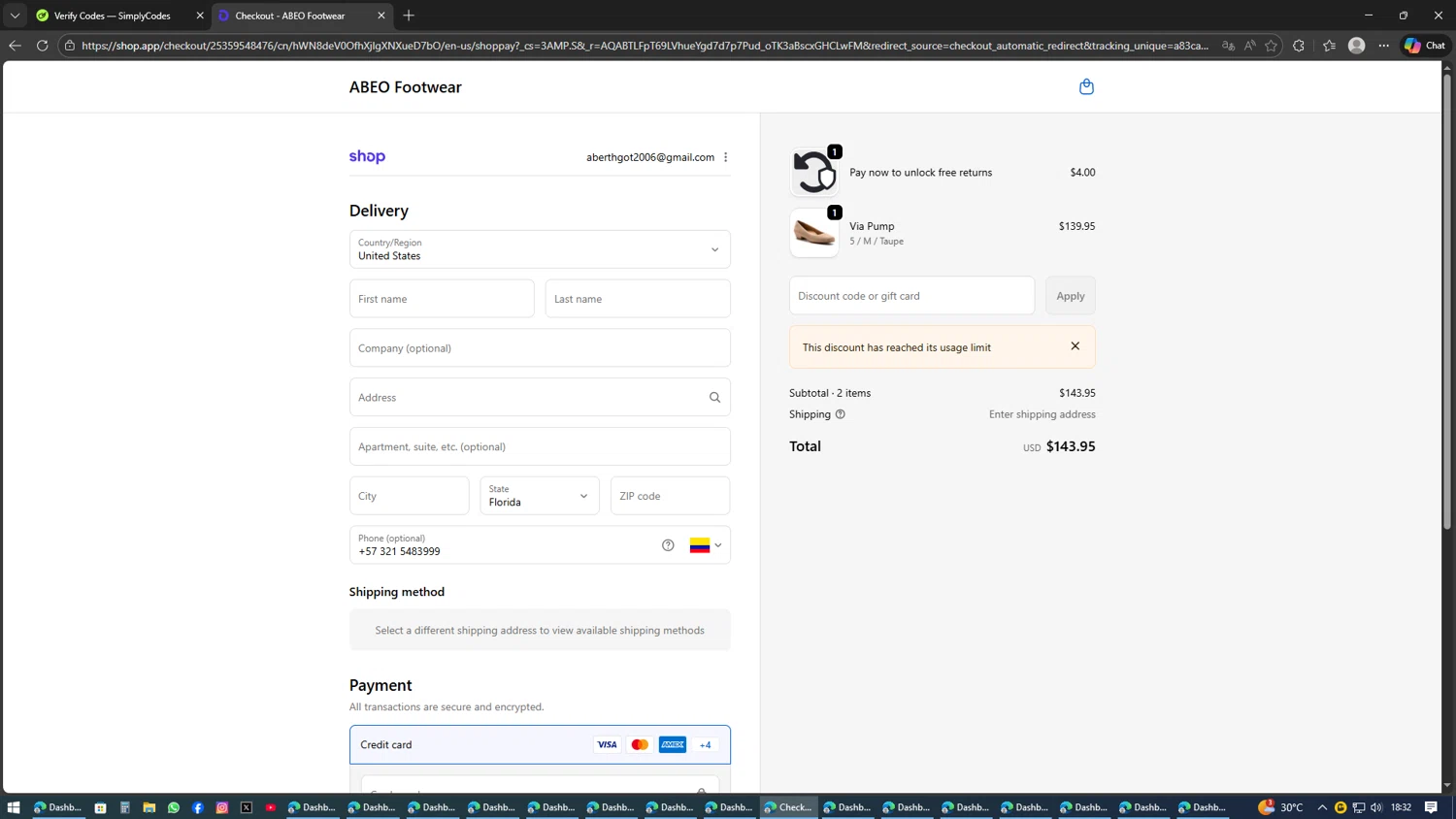Open Instagram from taskbar
The height and width of the screenshot is (819, 1456).
222,807
